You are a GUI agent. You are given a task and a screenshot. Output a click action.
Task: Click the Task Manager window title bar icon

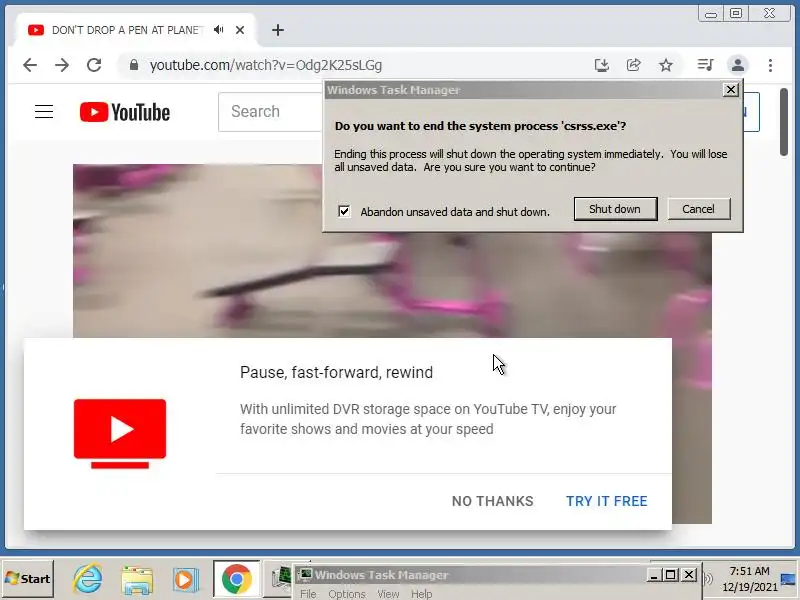tap(305, 575)
